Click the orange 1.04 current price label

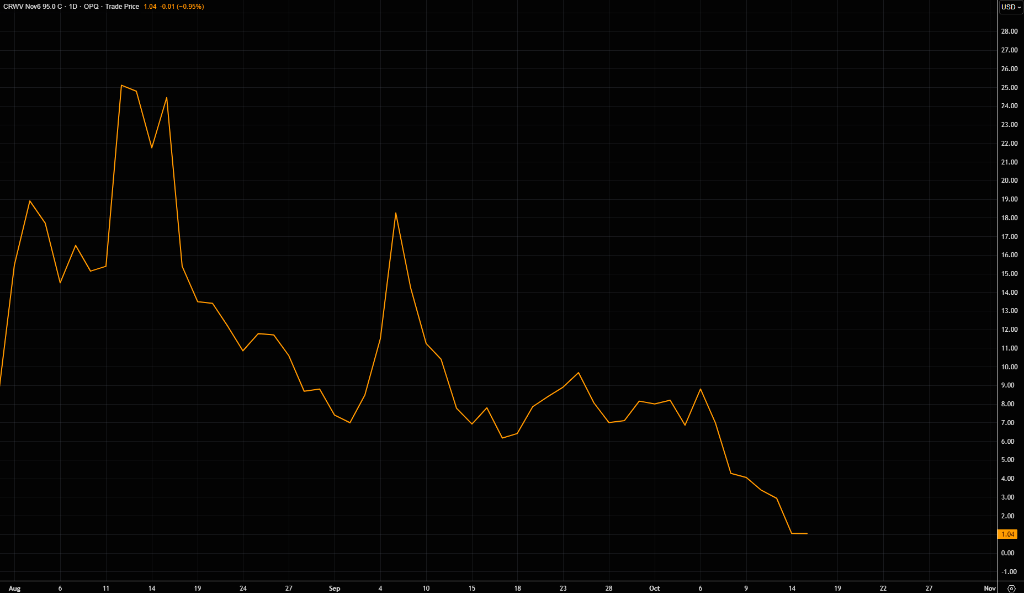[1008, 534]
